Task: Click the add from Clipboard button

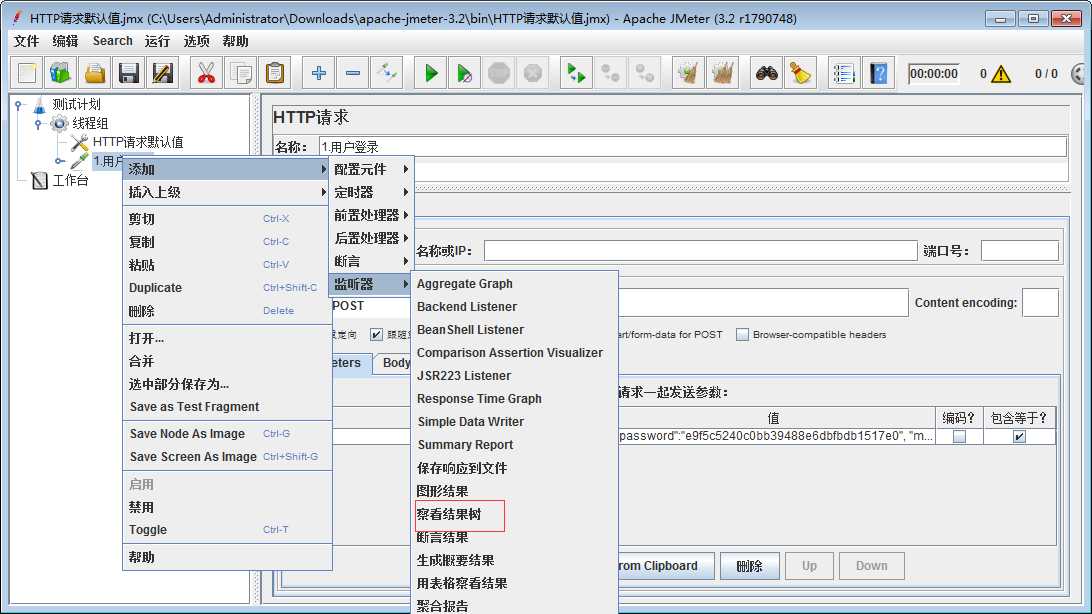Action: [665, 566]
